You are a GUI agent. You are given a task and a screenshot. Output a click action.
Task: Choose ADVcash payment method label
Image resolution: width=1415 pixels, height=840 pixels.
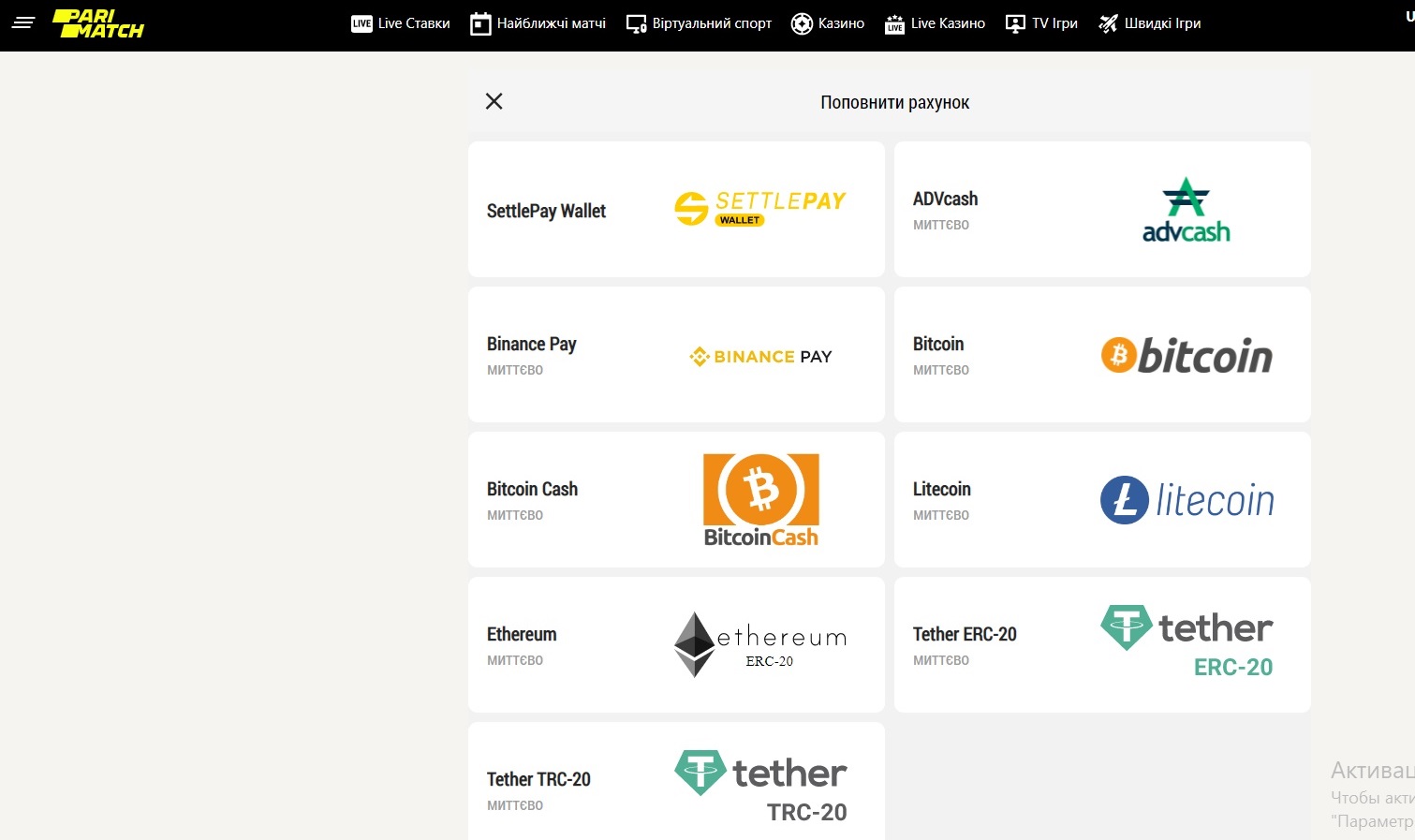pos(945,199)
